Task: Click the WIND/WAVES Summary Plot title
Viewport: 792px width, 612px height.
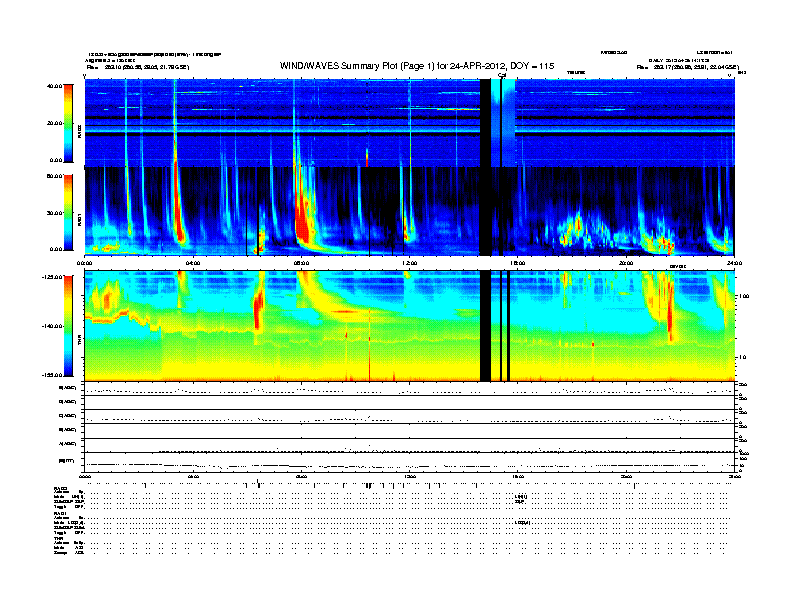Action: pyautogui.click(x=417, y=66)
